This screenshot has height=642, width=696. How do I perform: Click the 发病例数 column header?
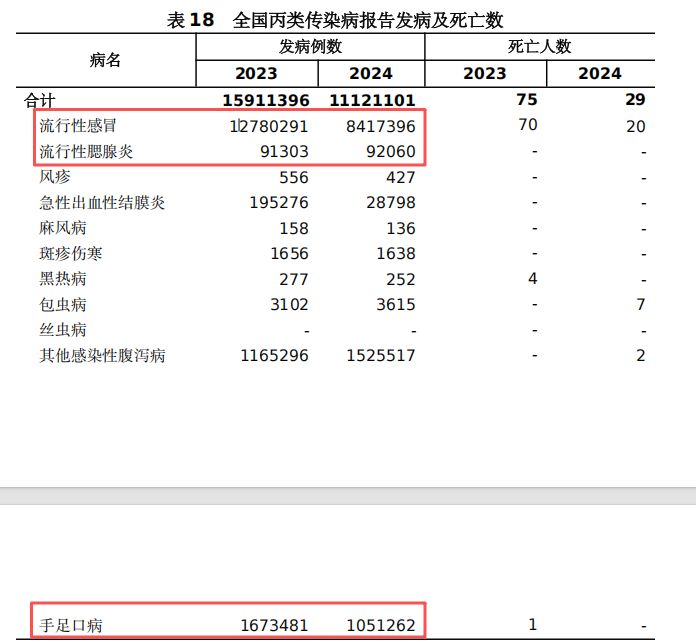[310, 47]
